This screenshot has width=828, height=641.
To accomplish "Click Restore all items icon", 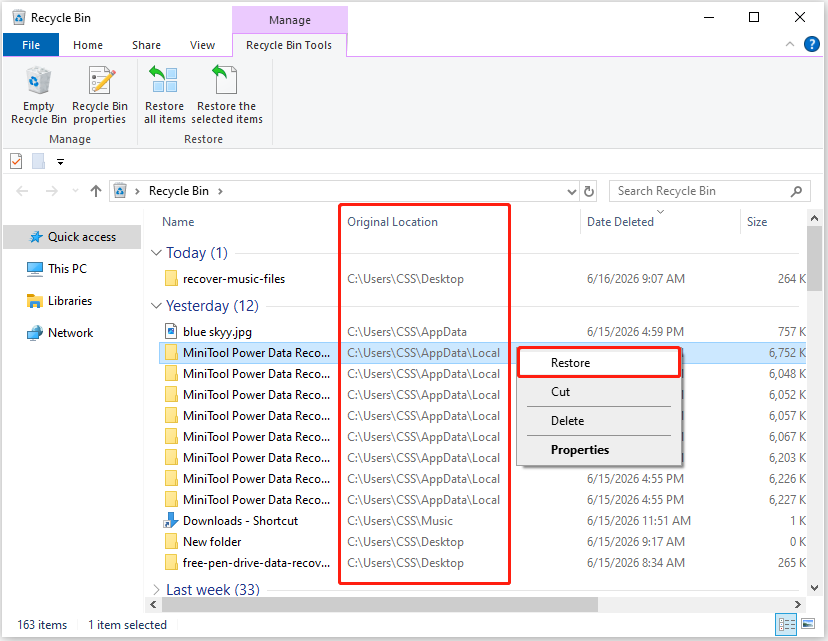I will tap(164, 80).
